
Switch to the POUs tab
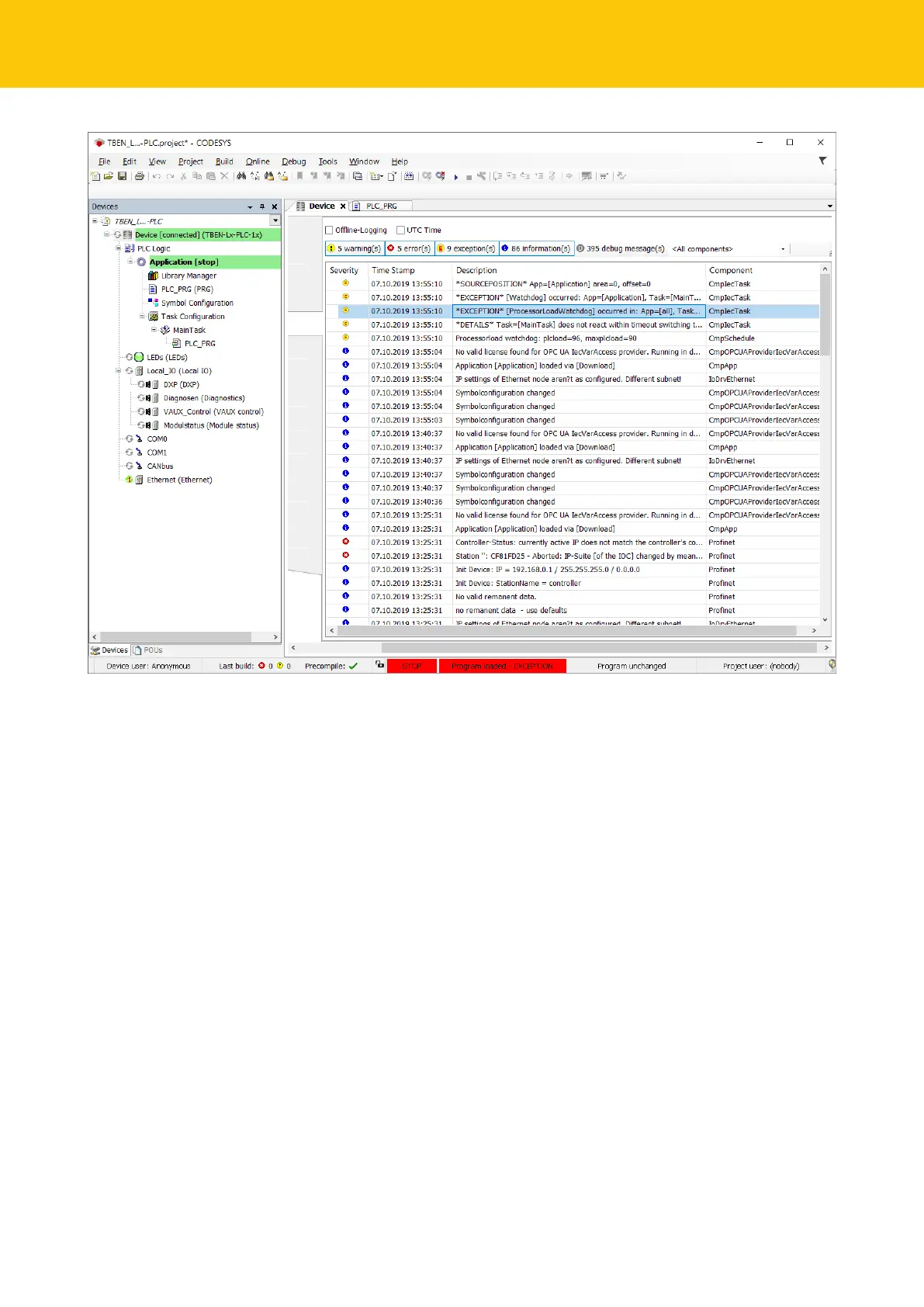147,650
